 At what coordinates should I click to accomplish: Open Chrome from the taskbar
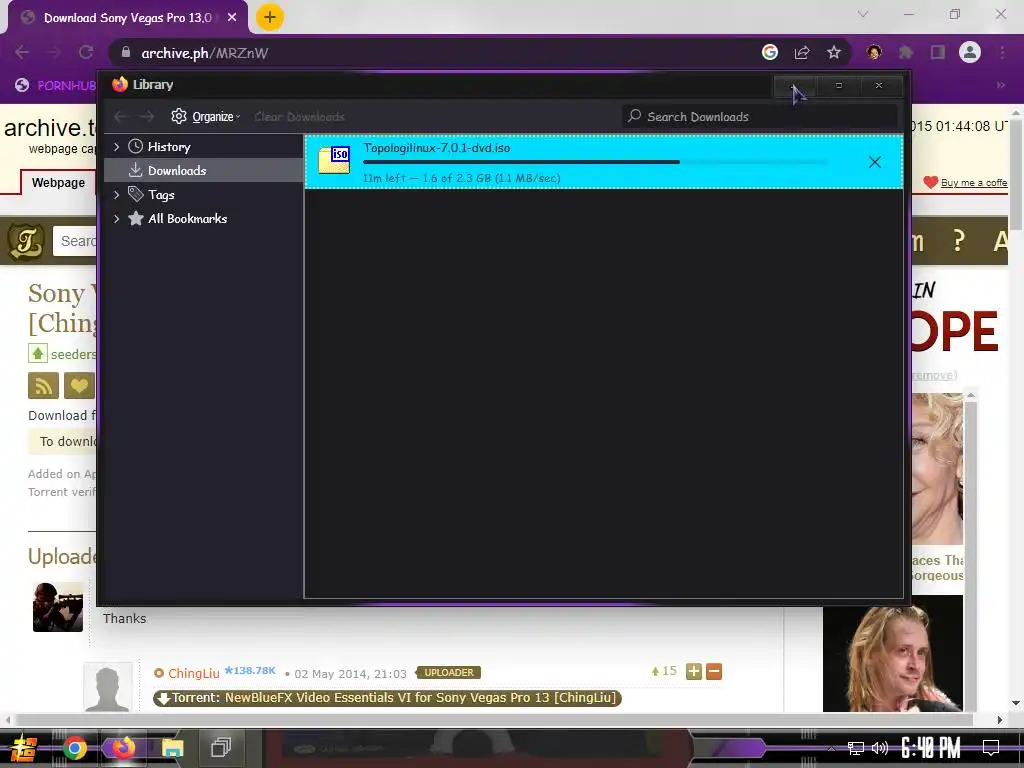(x=74, y=748)
